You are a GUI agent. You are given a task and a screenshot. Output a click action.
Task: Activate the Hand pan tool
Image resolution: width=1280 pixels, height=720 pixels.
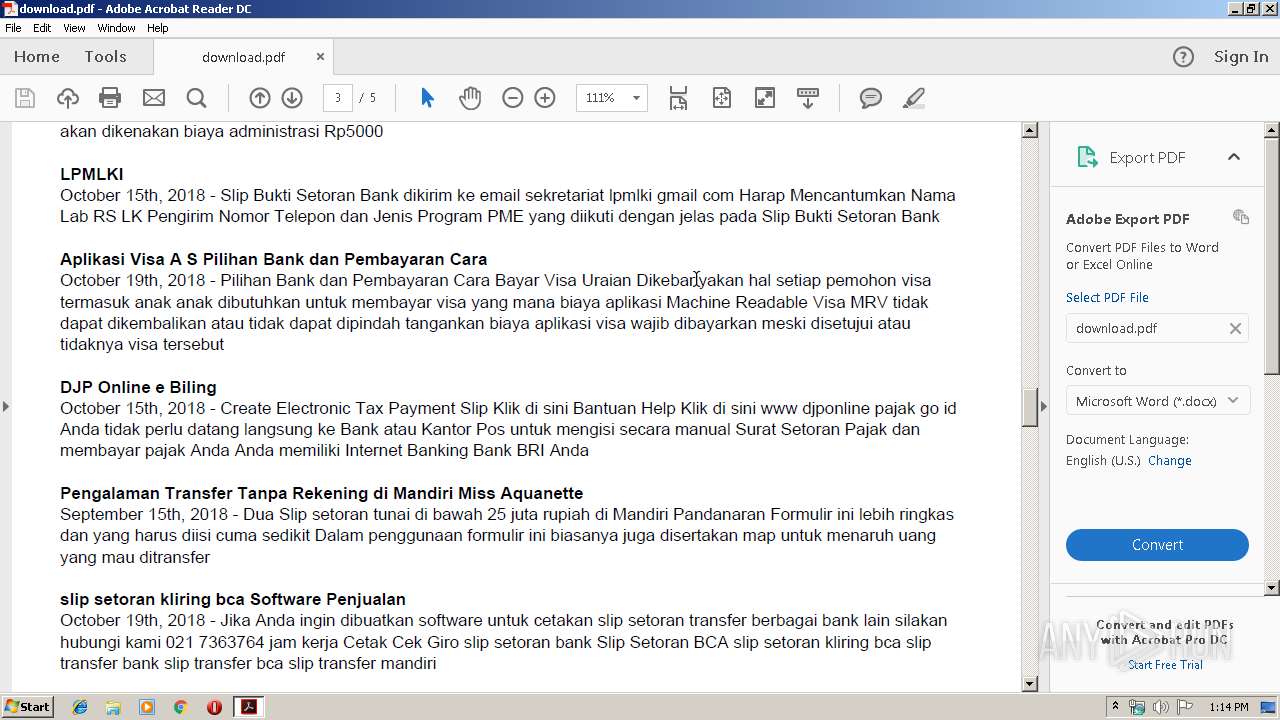pyautogui.click(x=470, y=98)
